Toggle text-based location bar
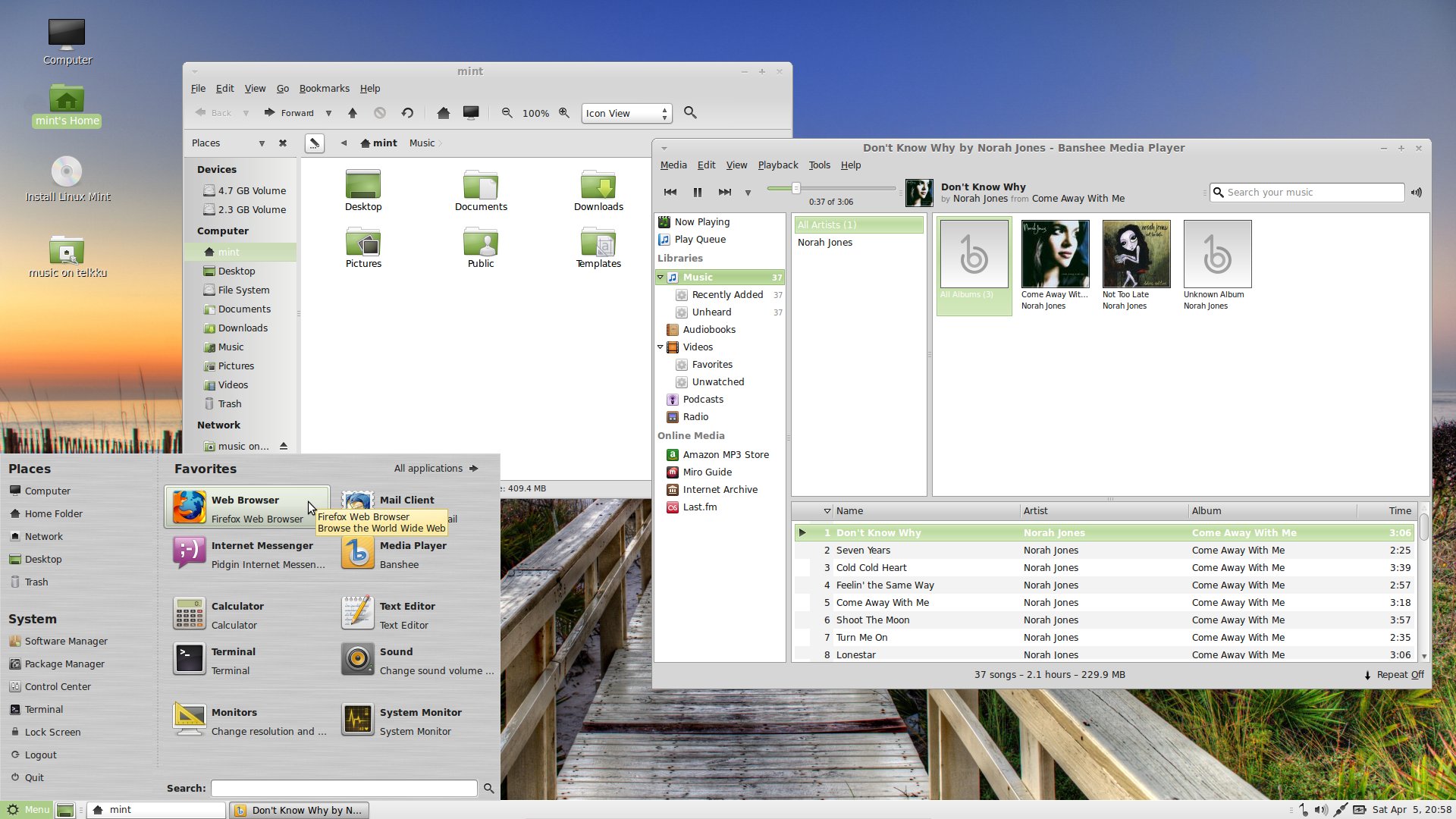 pyautogui.click(x=314, y=143)
